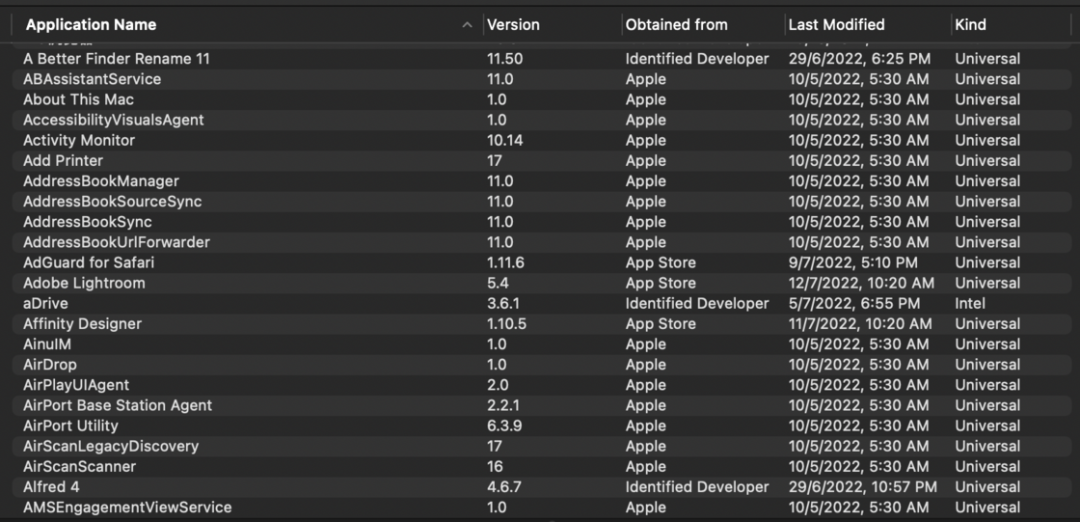This screenshot has width=1080, height=522.
Task: Click the AirPort Utility entry
Action: (x=70, y=426)
